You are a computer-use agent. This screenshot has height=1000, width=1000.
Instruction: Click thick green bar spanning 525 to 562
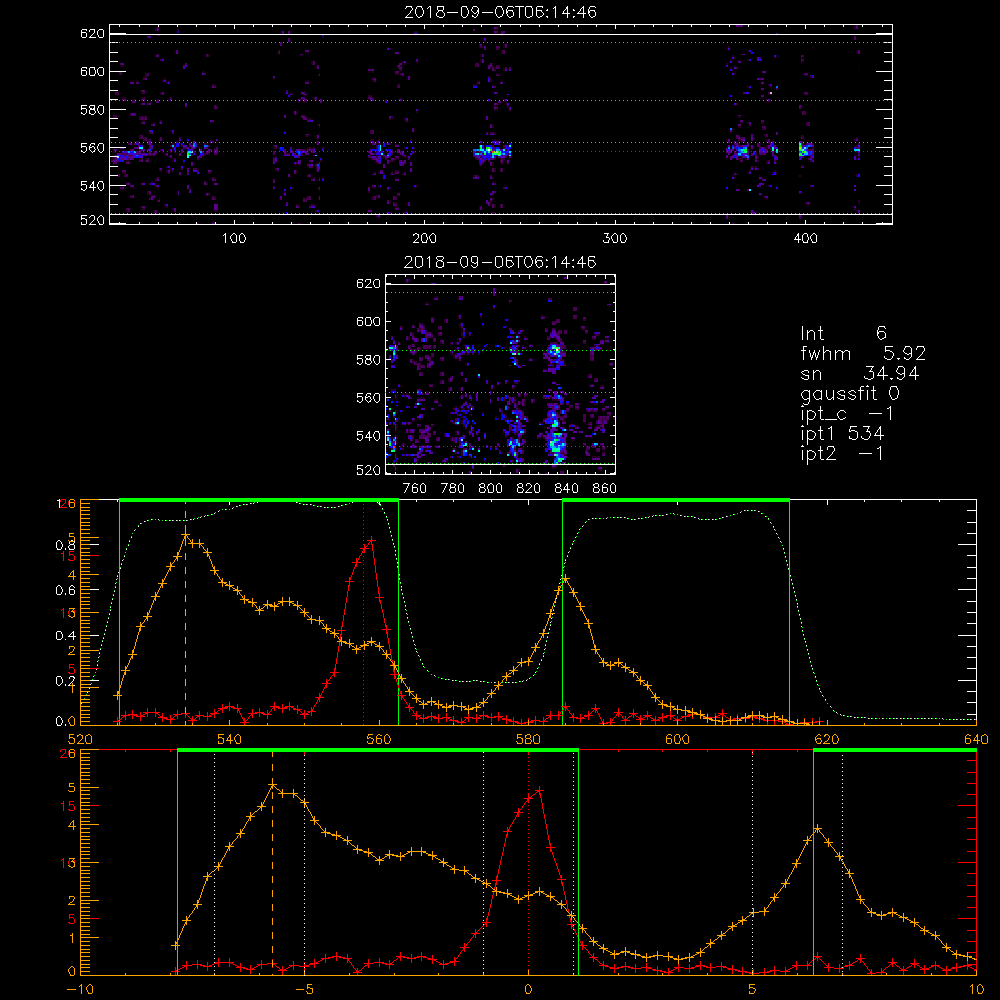tap(259, 501)
